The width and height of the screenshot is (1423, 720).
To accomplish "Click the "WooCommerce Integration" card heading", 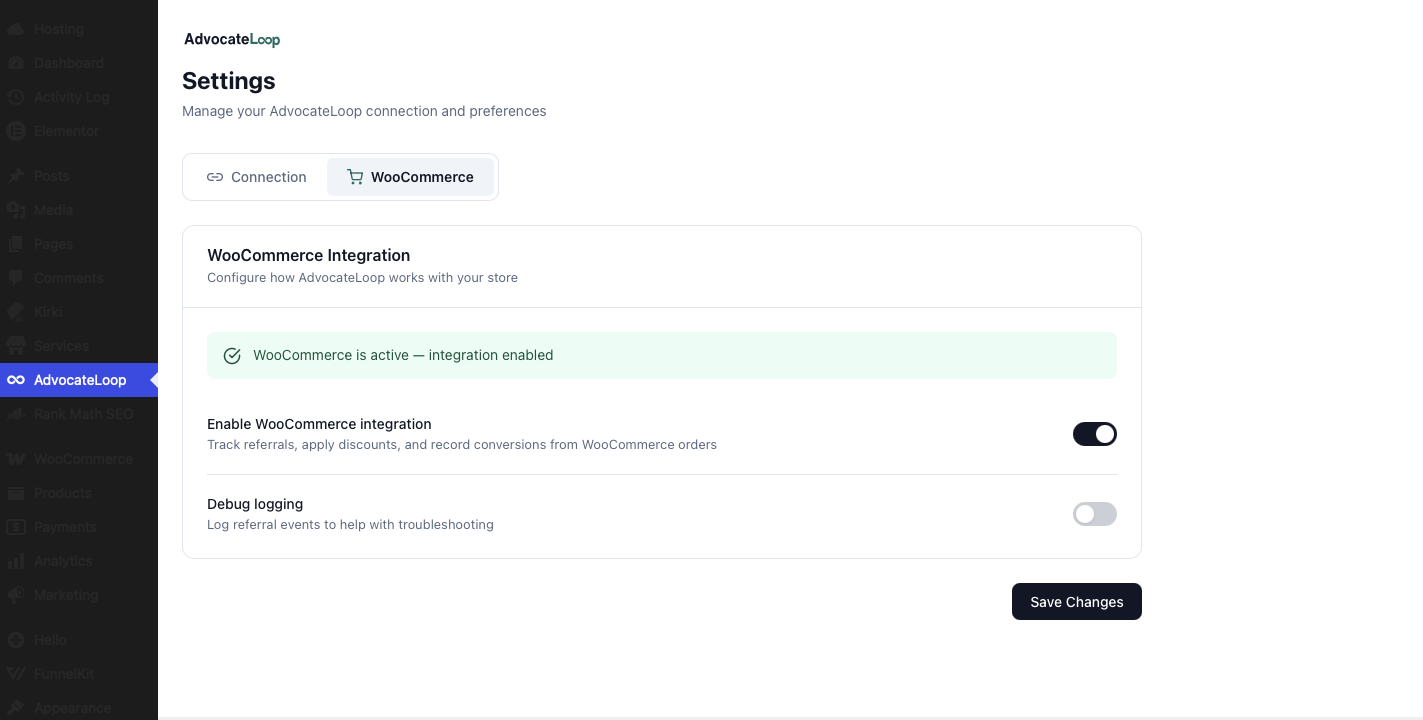I will point(309,255).
